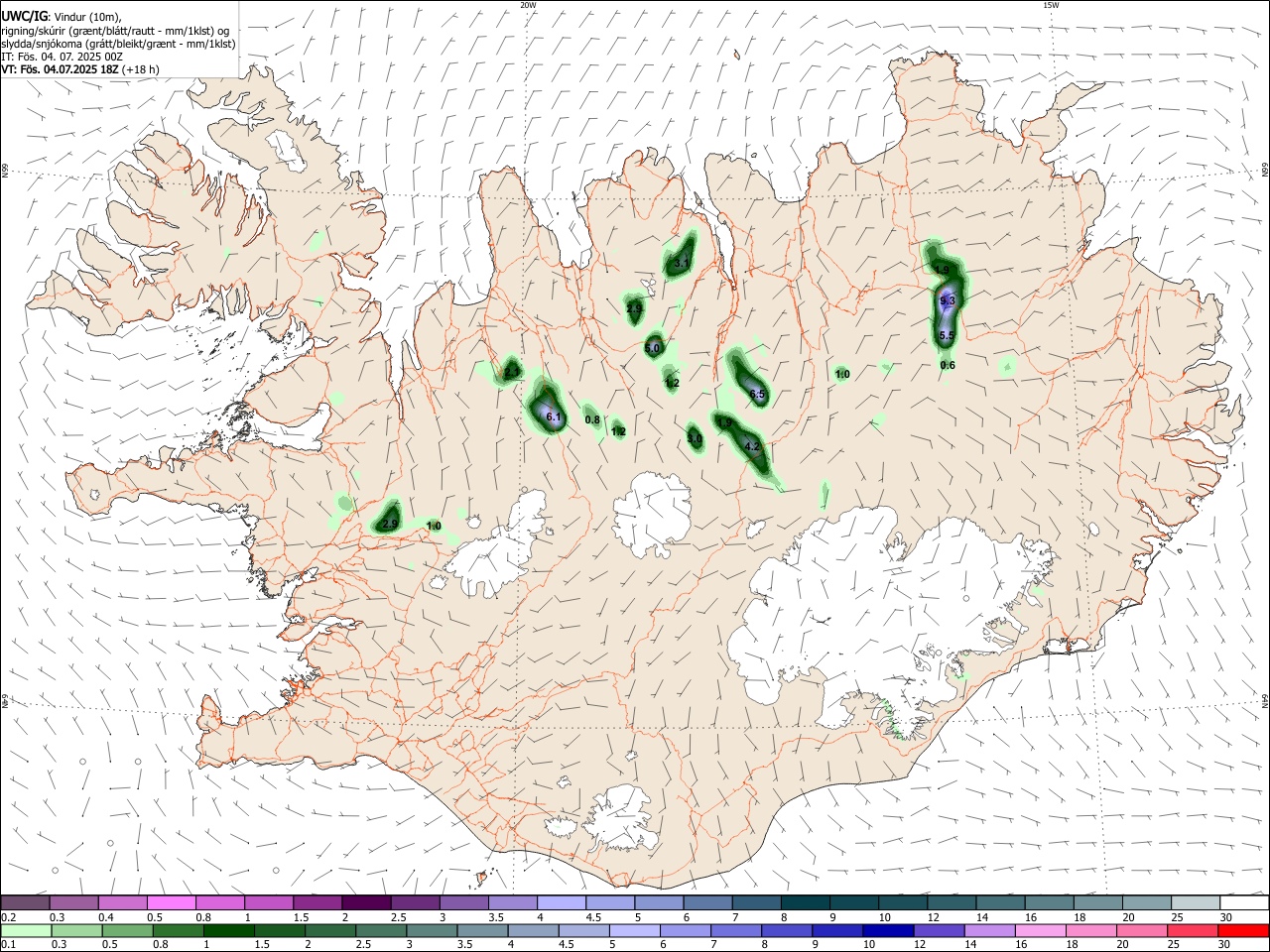The image size is (1270, 952).
Task: Click the 'rigning/skúrir' legend description line
Action: pyautogui.click(x=115, y=31)
